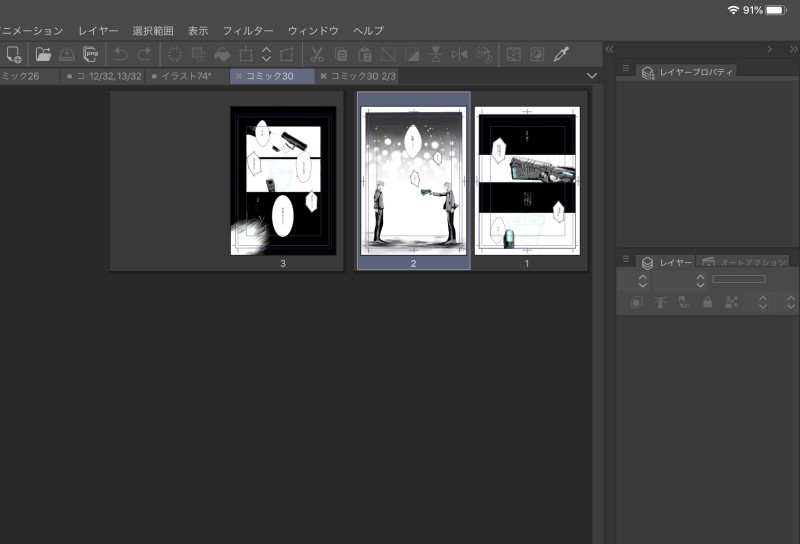Select the page 2 thumbnail
The image size is (800, 544).
click(413, 181)
